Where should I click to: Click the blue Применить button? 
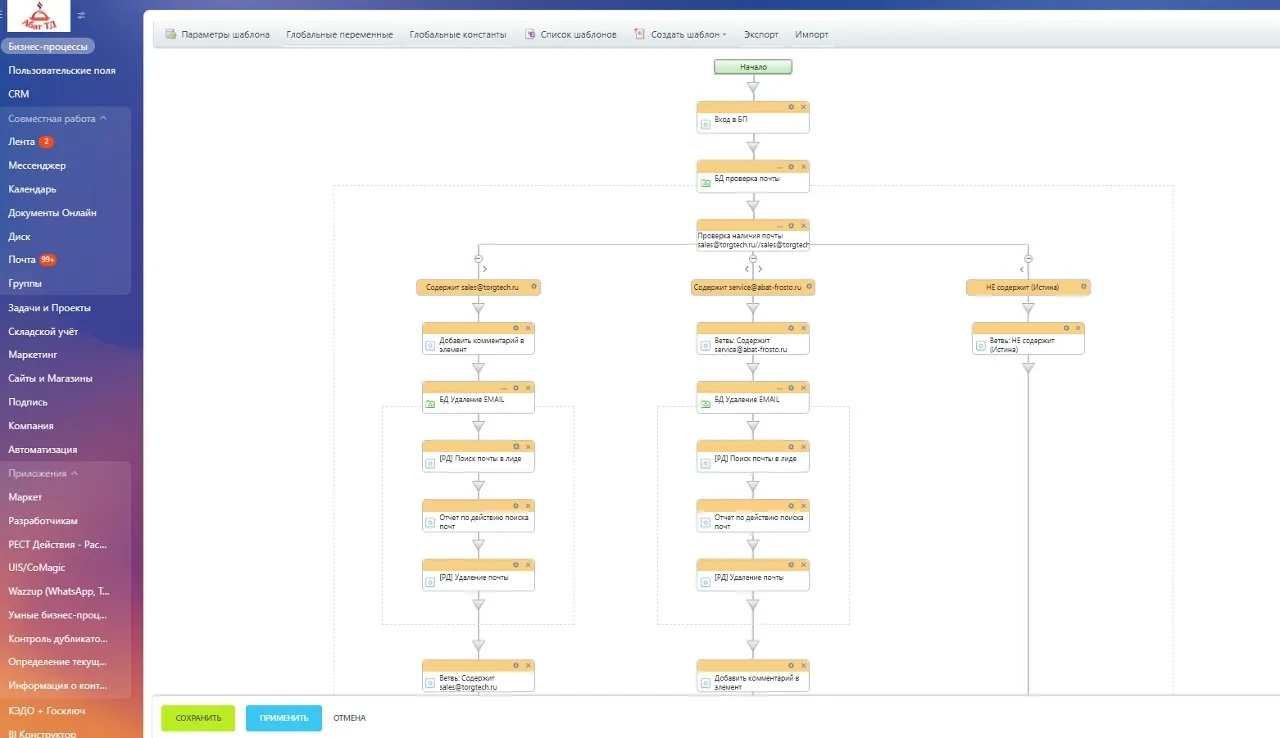(284, 718)
